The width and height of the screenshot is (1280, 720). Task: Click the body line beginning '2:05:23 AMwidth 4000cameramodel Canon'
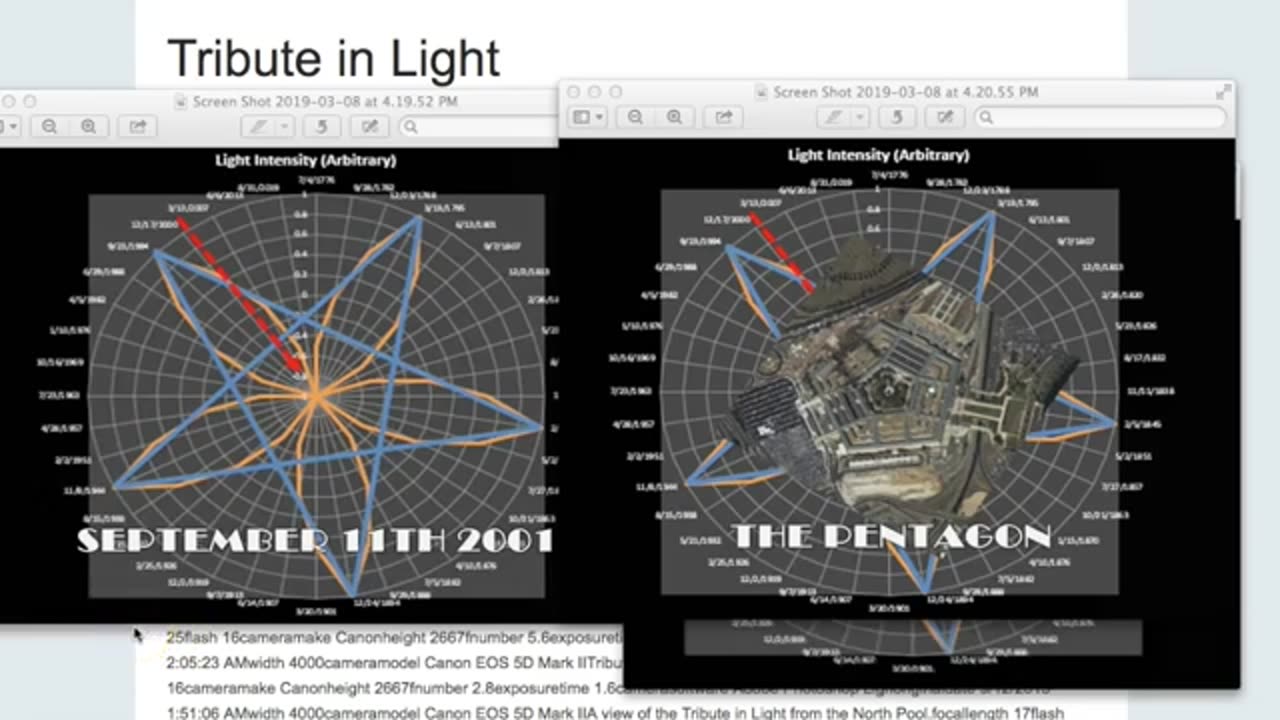point(394,662)
